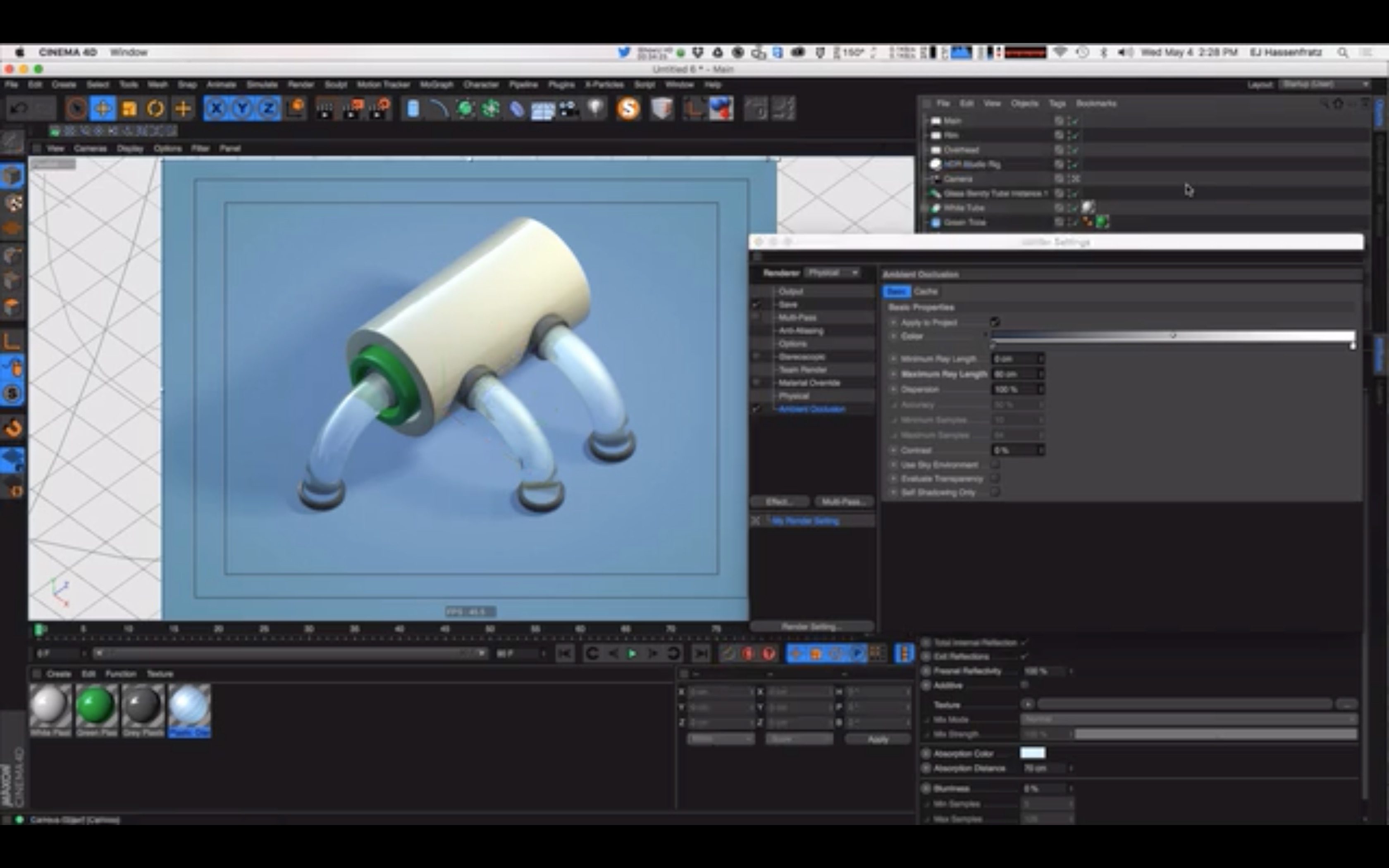This screenshot has width=1389, height=868.
Task: Click the Cube primitive icon
Action: pyautogui.click(x=413, y=108)
